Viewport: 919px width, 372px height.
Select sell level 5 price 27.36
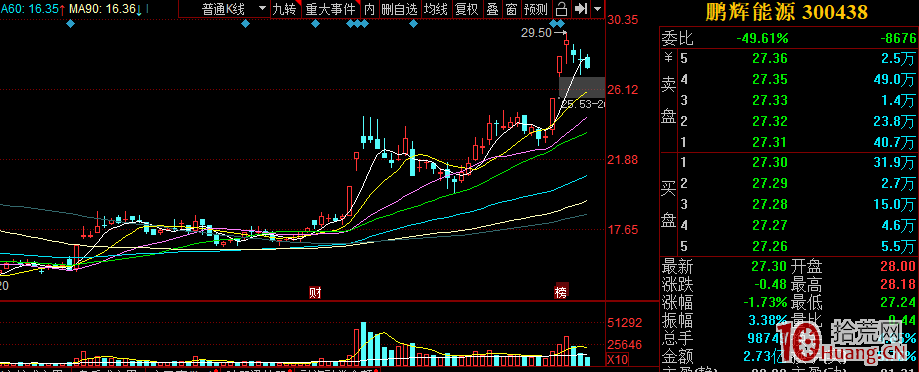tap(770, 59)
